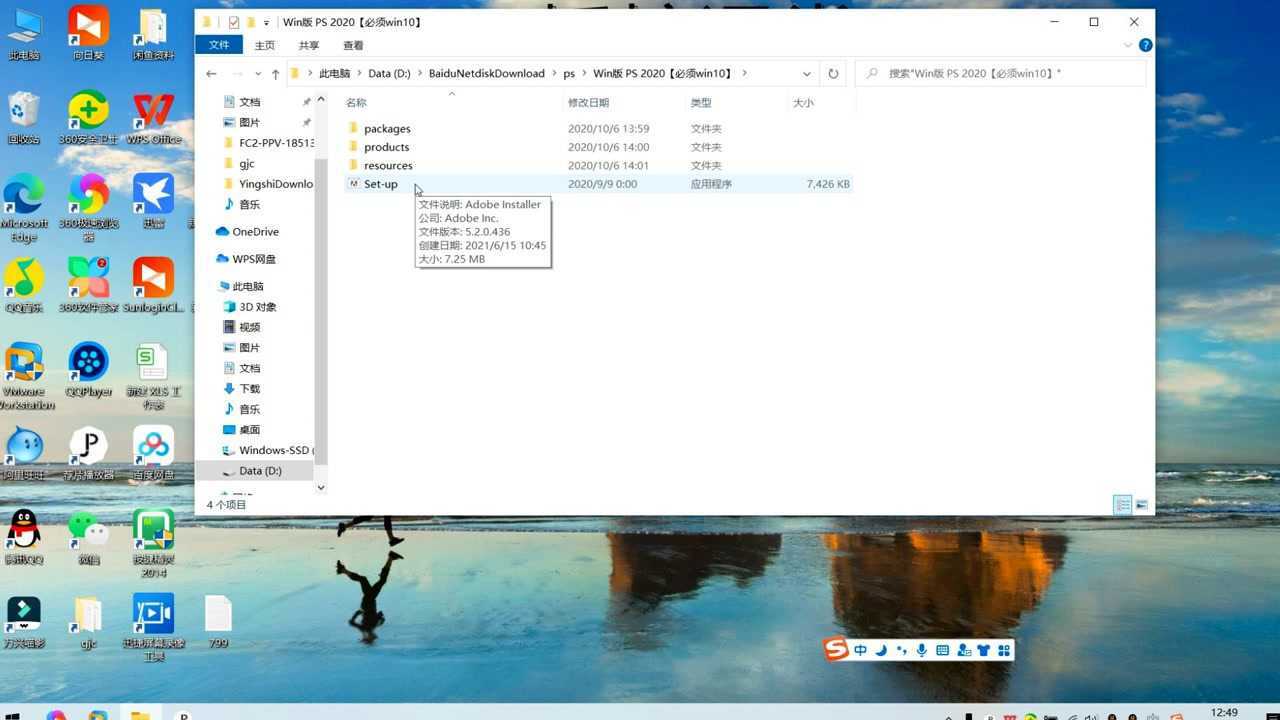
Task: Select 3D 对象 in the navigation pane
Action: [257, 307]
